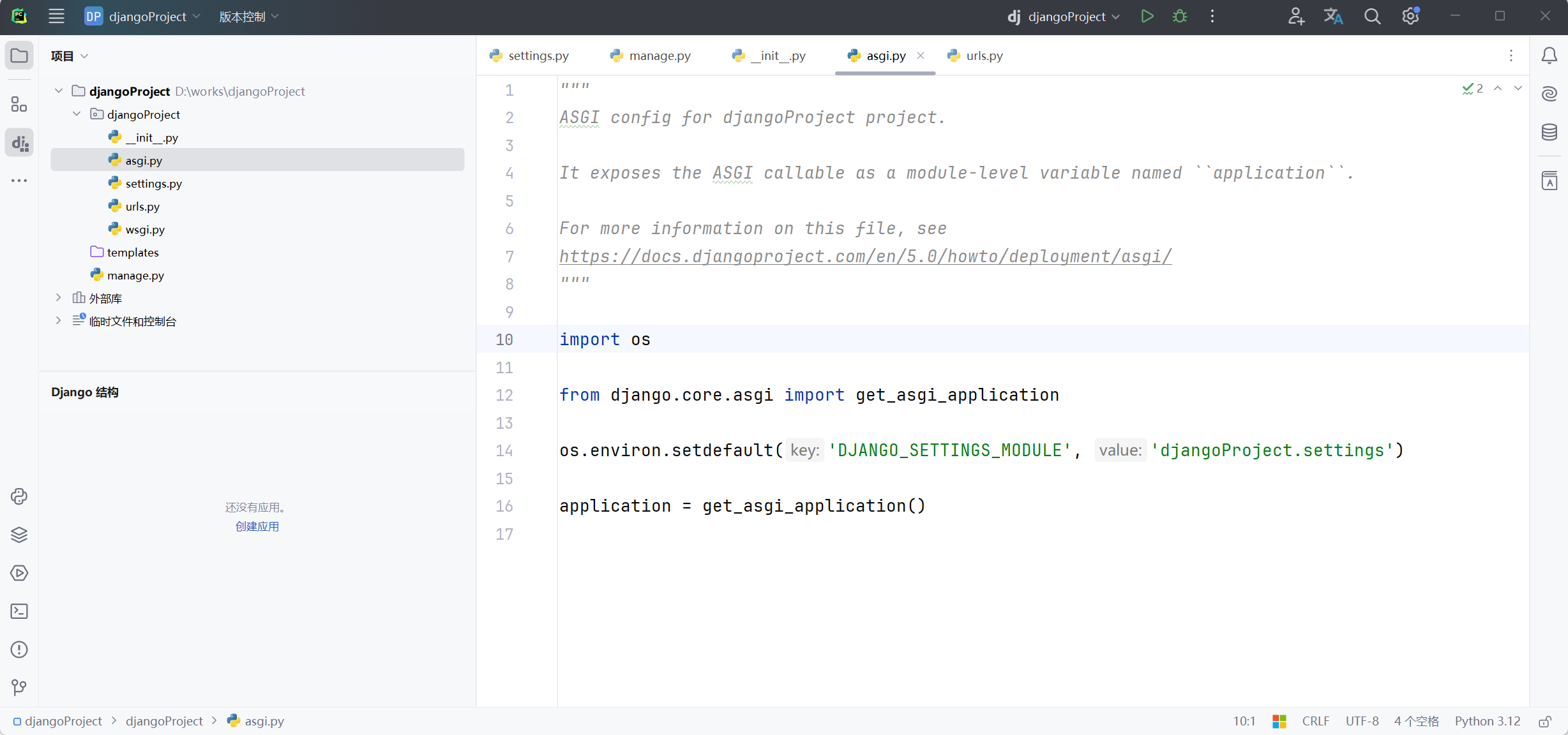Screen dimensions: 1568x735
Task: Select manage.py in project tree
Action: click(257, 275)
